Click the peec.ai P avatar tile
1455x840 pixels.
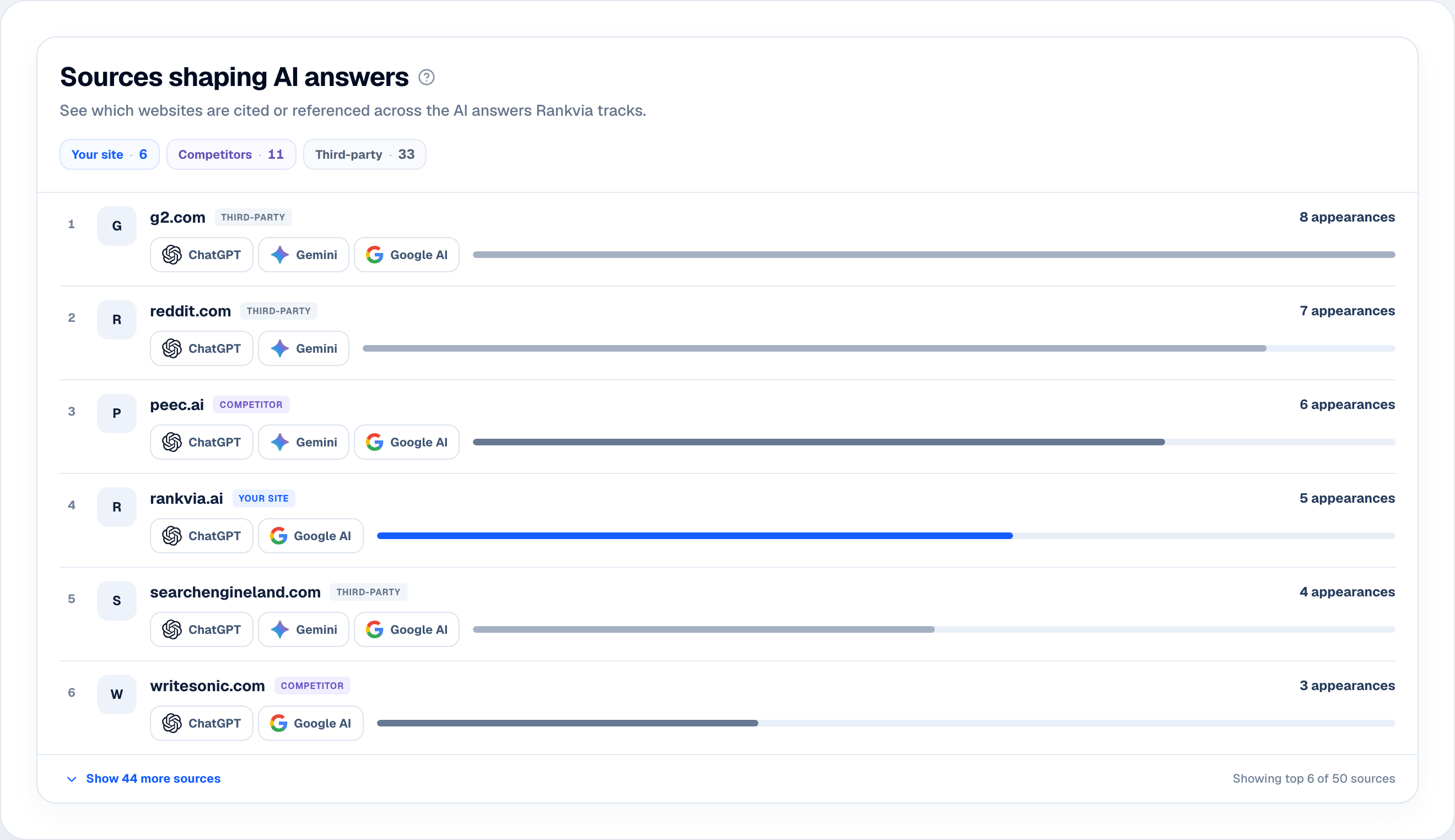tap(116, 413)
